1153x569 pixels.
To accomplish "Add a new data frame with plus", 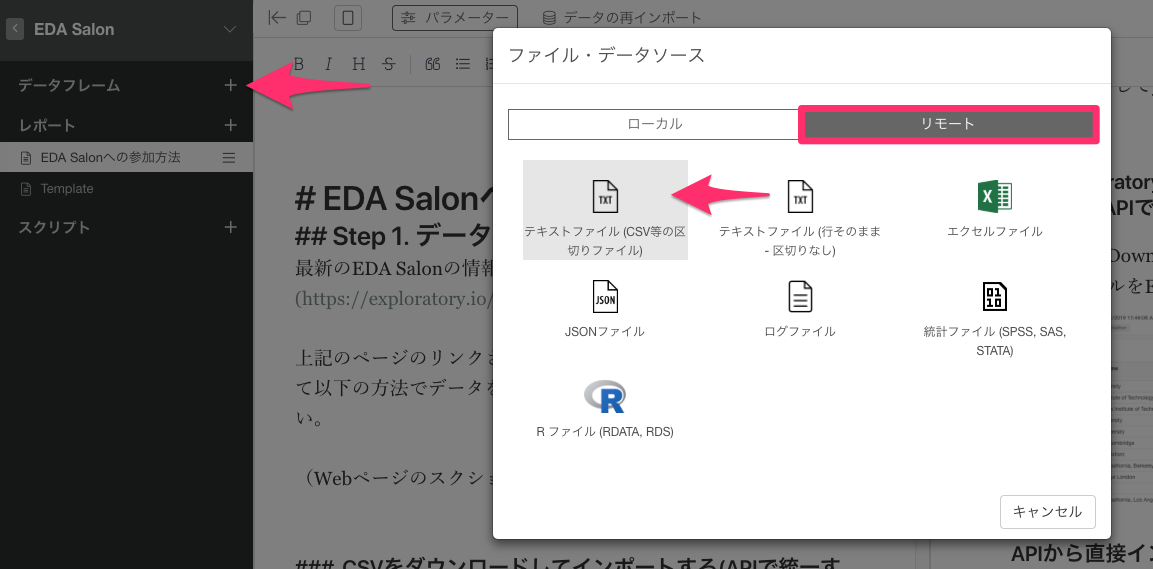I will click(x=230, y=85).
